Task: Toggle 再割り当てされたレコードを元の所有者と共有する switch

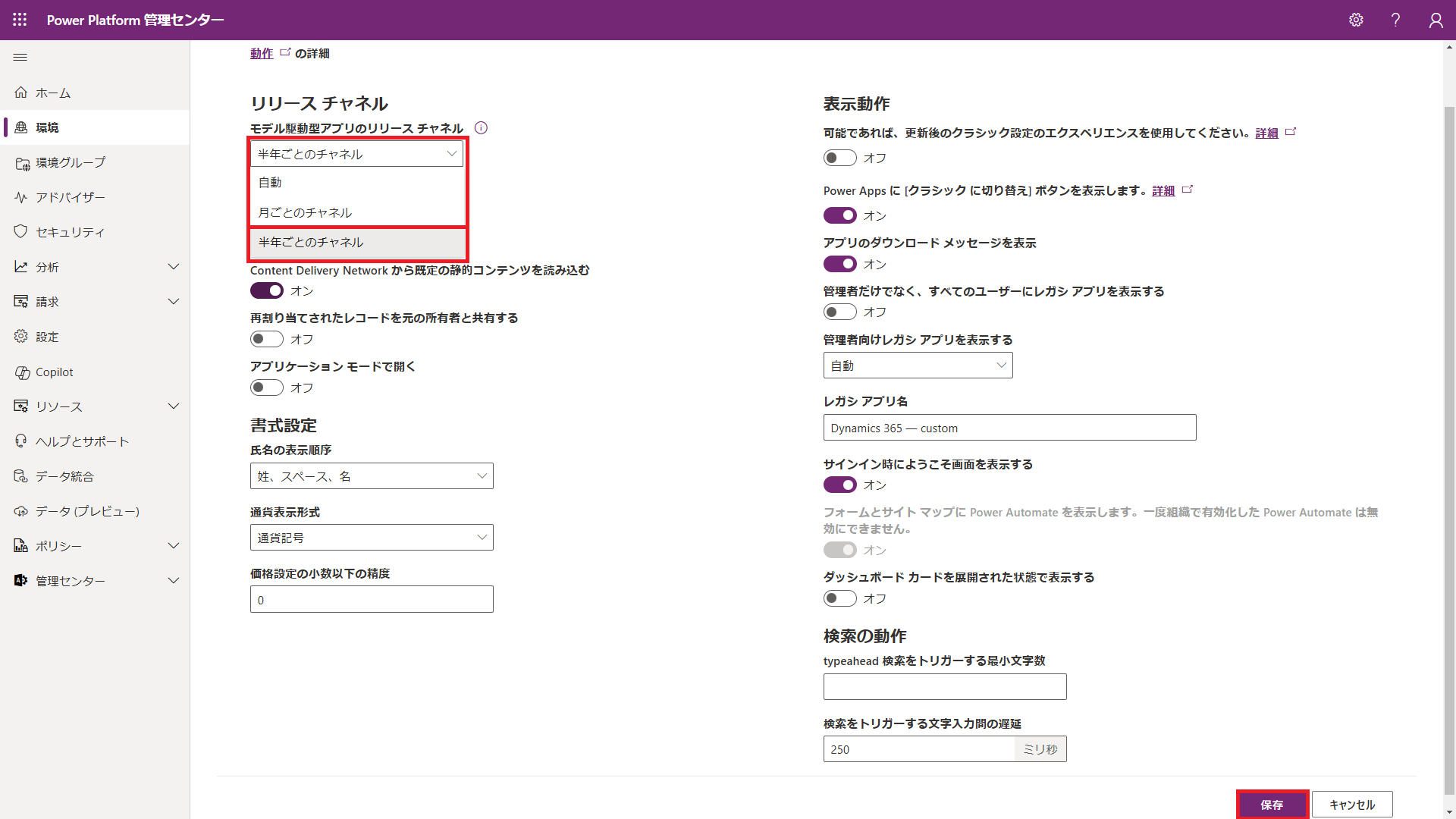Action: (x=267, y=339)
